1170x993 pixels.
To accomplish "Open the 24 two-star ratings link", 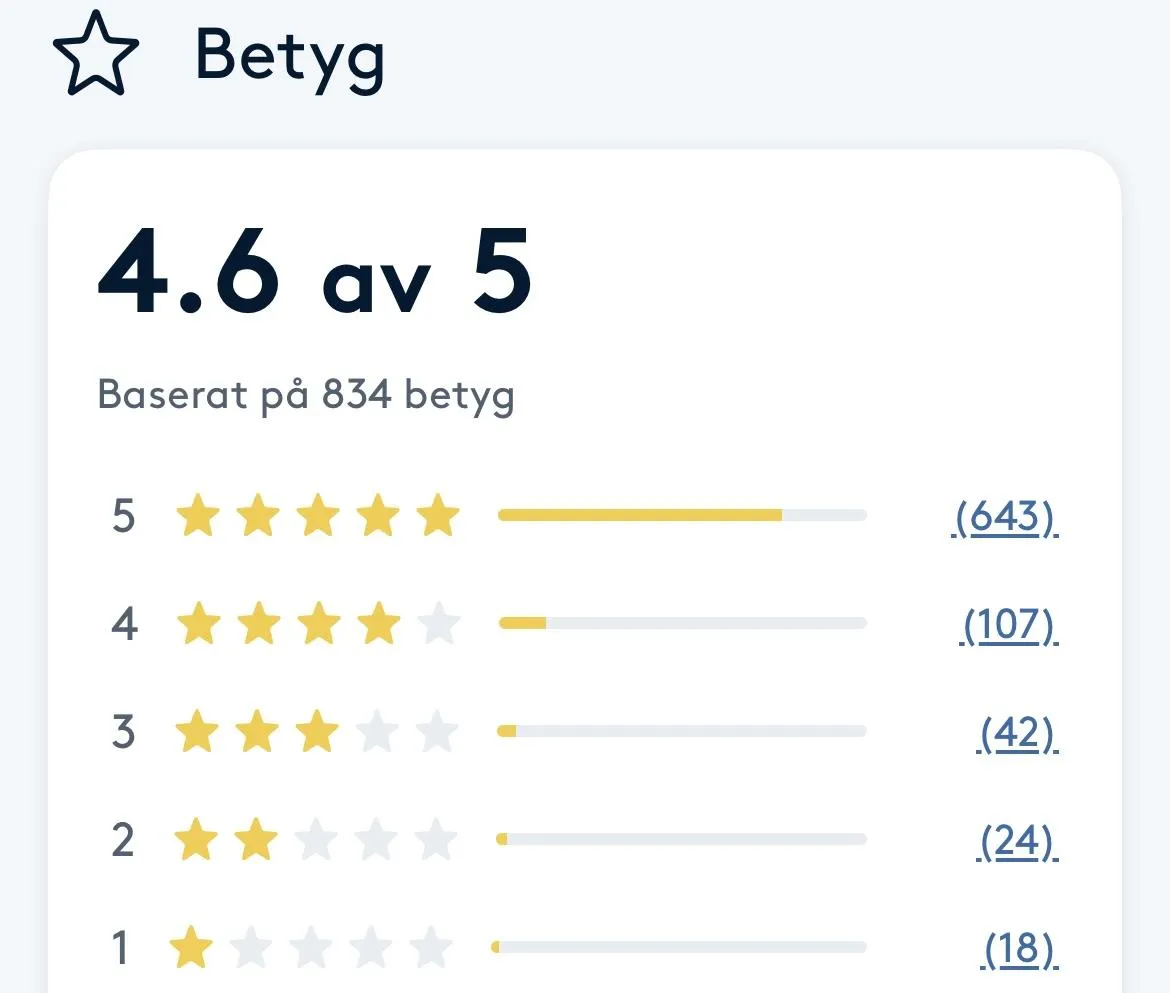I will coord(1017,841).
